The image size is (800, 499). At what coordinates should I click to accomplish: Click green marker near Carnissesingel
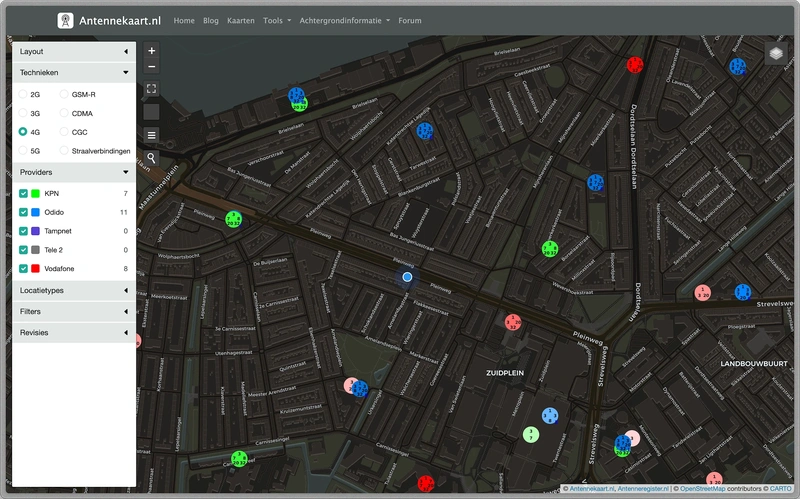click(x=239, y=459)
